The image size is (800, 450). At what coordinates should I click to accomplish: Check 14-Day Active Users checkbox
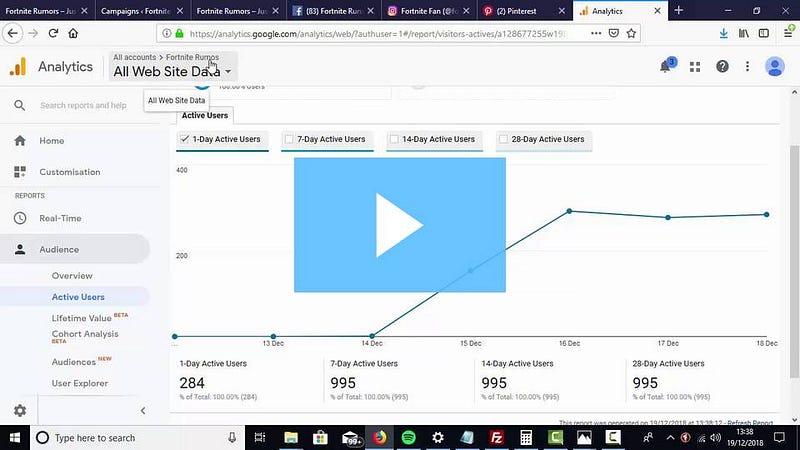394,139
